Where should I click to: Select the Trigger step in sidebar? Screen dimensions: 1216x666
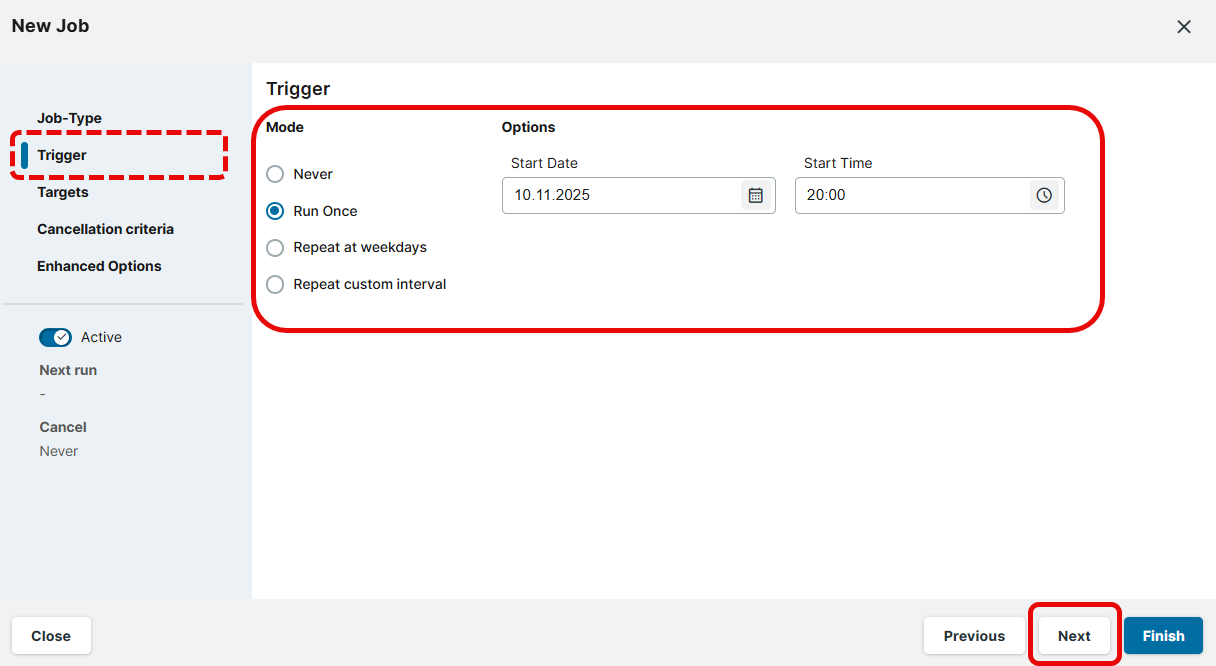(62, 155)
